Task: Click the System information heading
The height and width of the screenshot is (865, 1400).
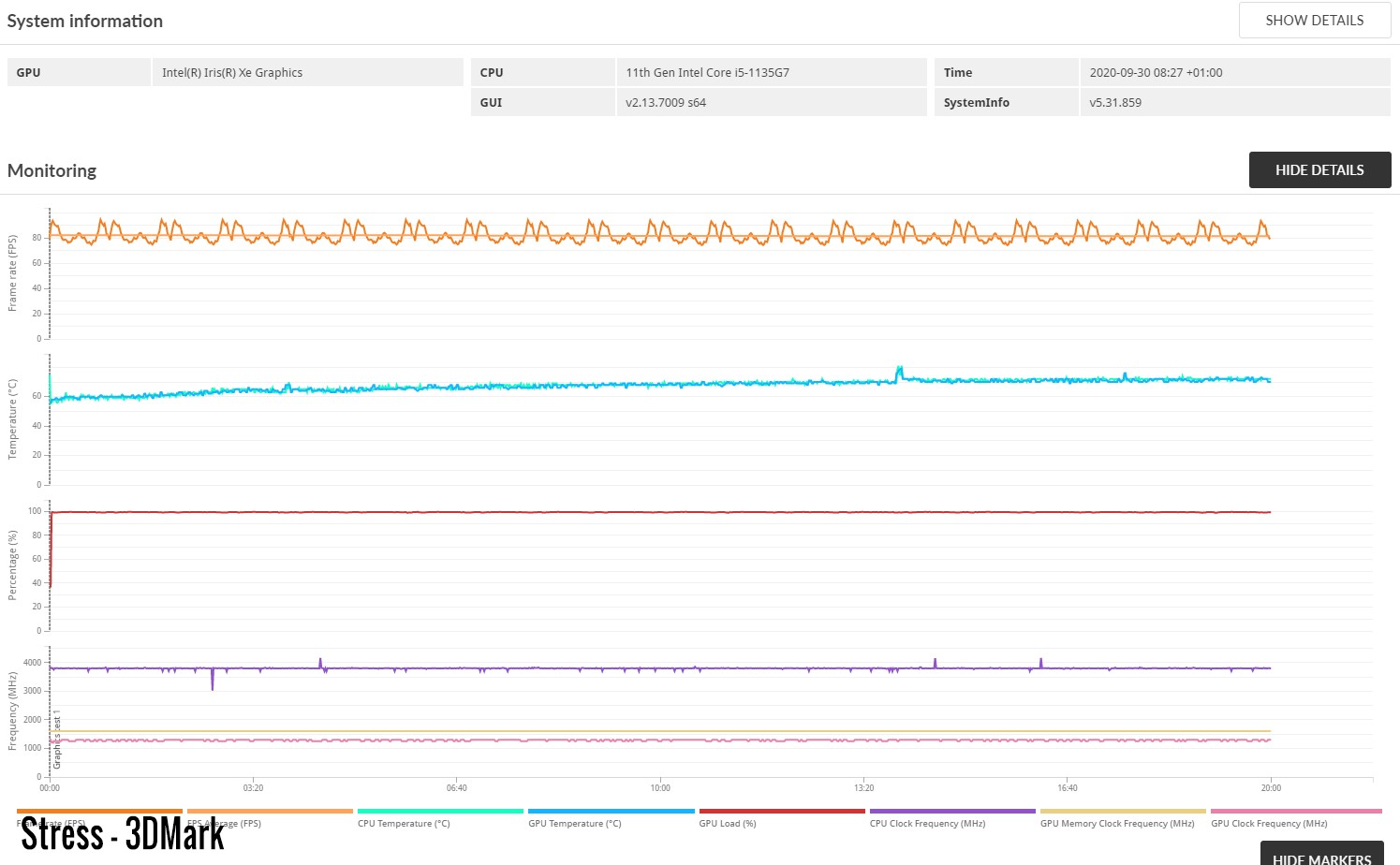Action: coord(85,22)
